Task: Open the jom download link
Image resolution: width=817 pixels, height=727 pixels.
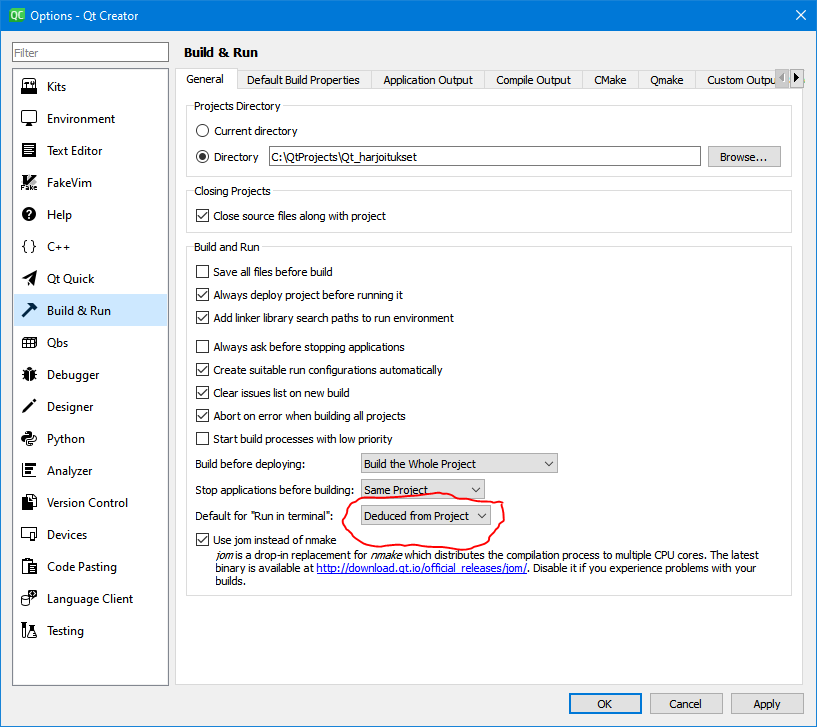Action: pyautogui.click(x=422, y=568)
